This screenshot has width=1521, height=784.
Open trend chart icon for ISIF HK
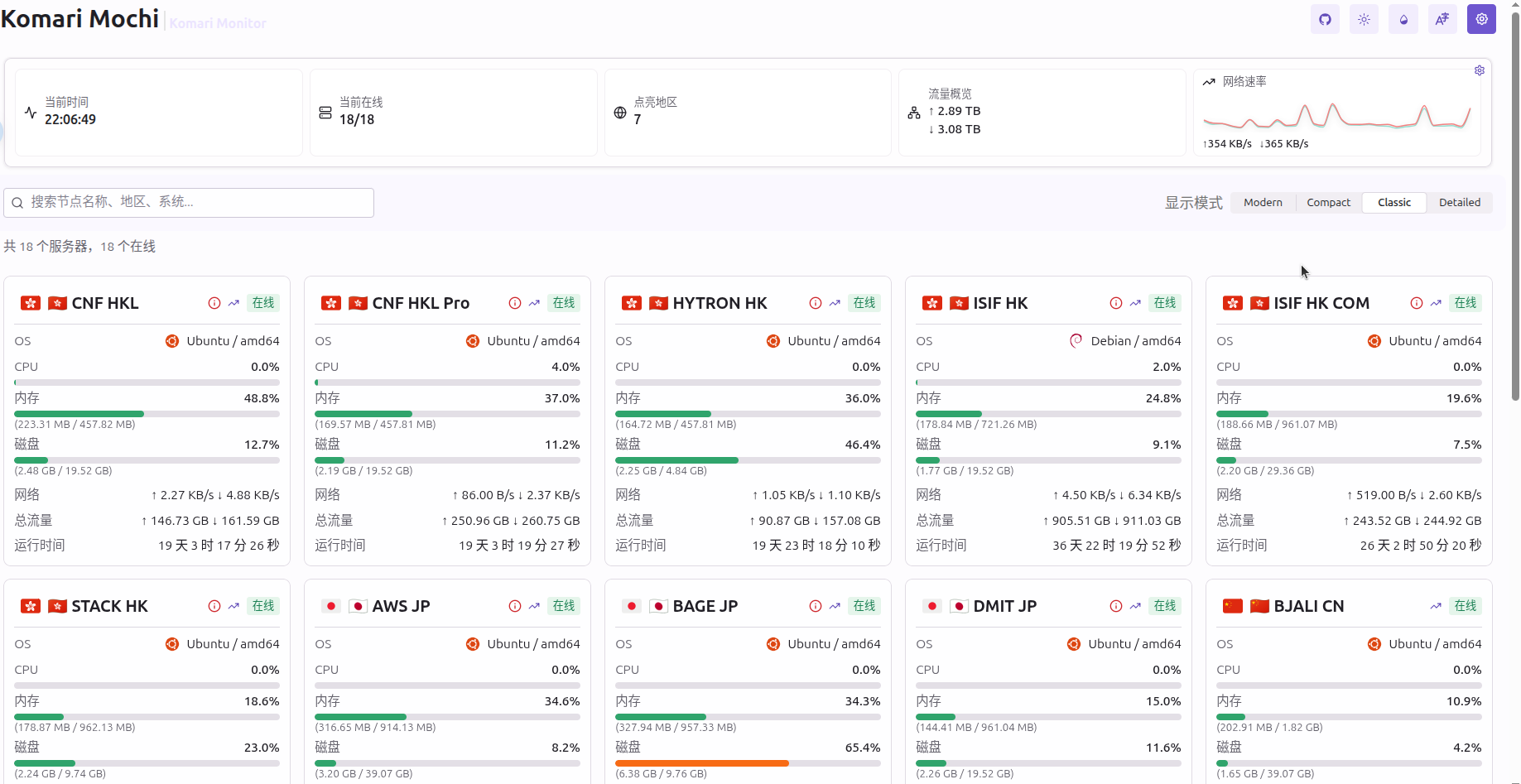[1135, 303]
